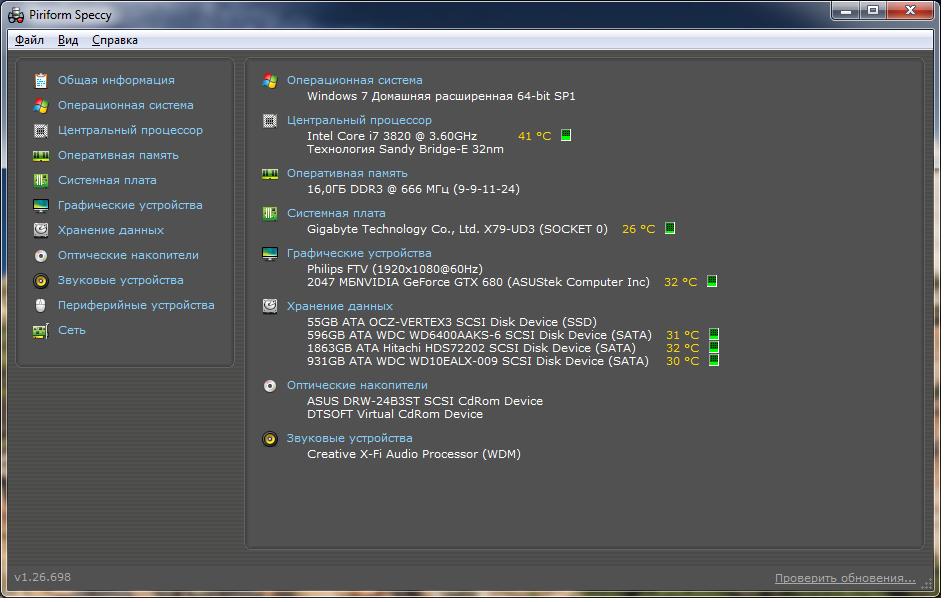Image resolution: width=945 pixels, height=602 pixels.
Task: Click the Оперативная память sidebar RAM icon
Action: [41, 155]
